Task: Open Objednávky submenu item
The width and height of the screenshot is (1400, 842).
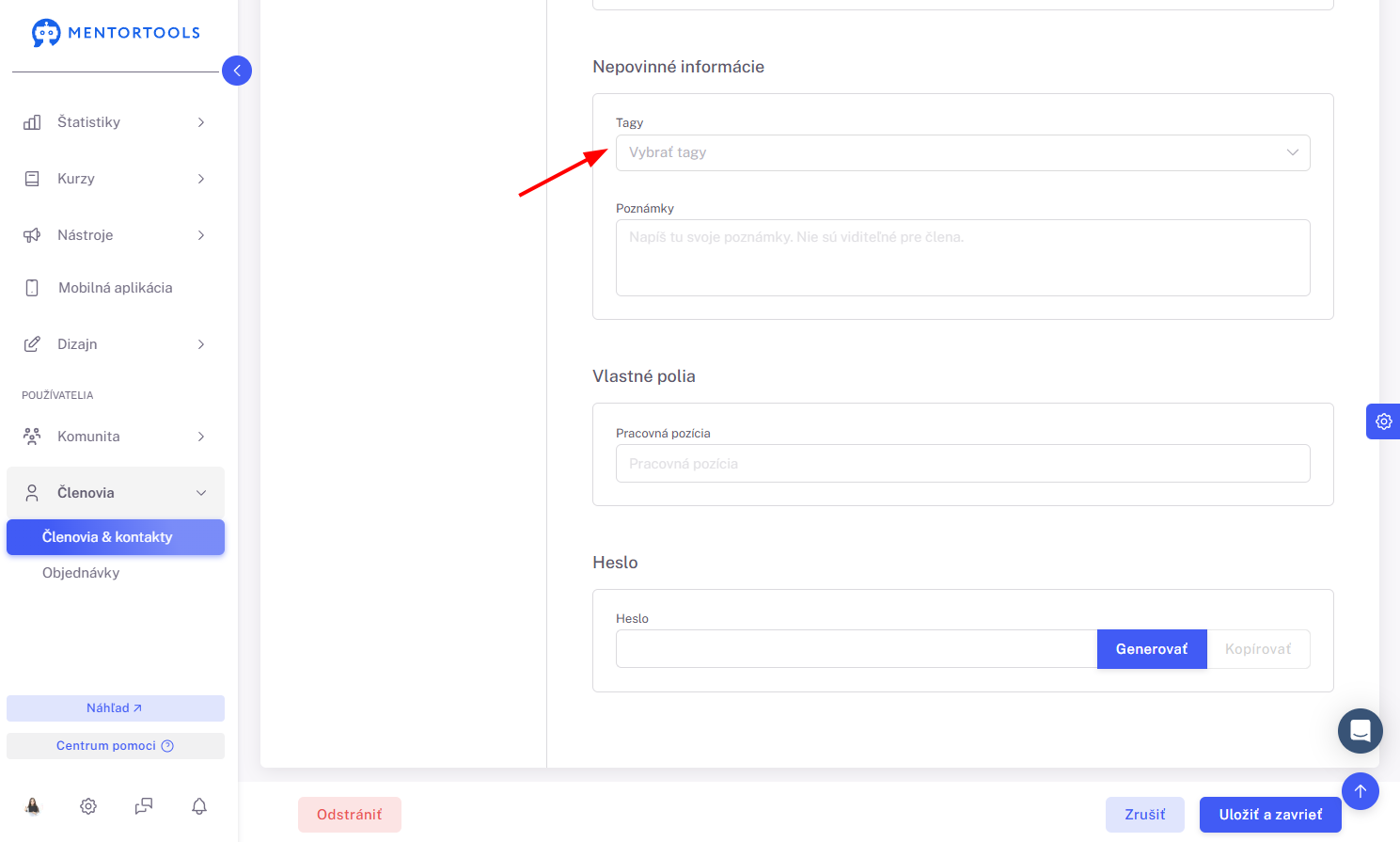Action: click(81, 573)
